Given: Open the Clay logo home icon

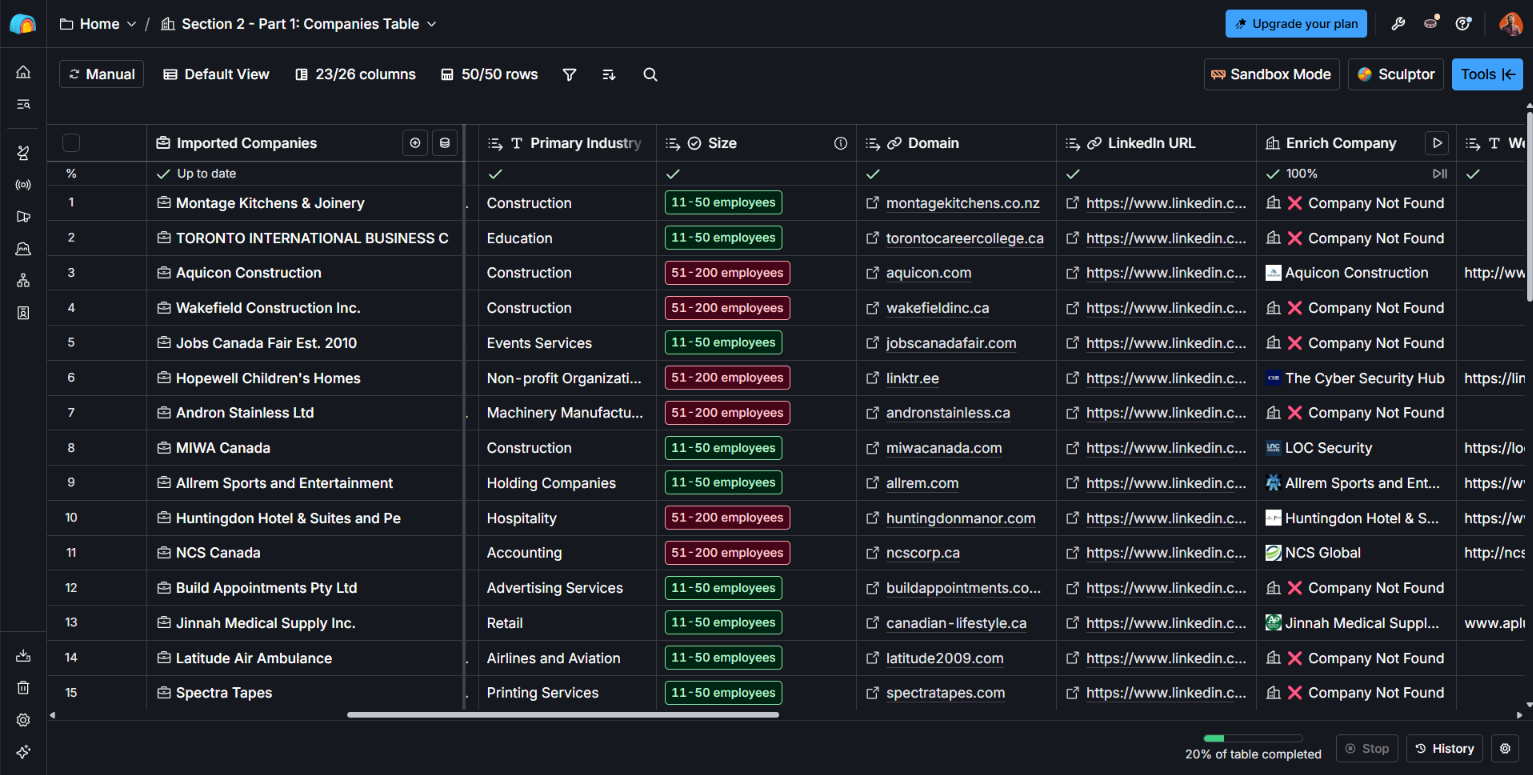Looking at the screenshot, I should click(23, 24).
